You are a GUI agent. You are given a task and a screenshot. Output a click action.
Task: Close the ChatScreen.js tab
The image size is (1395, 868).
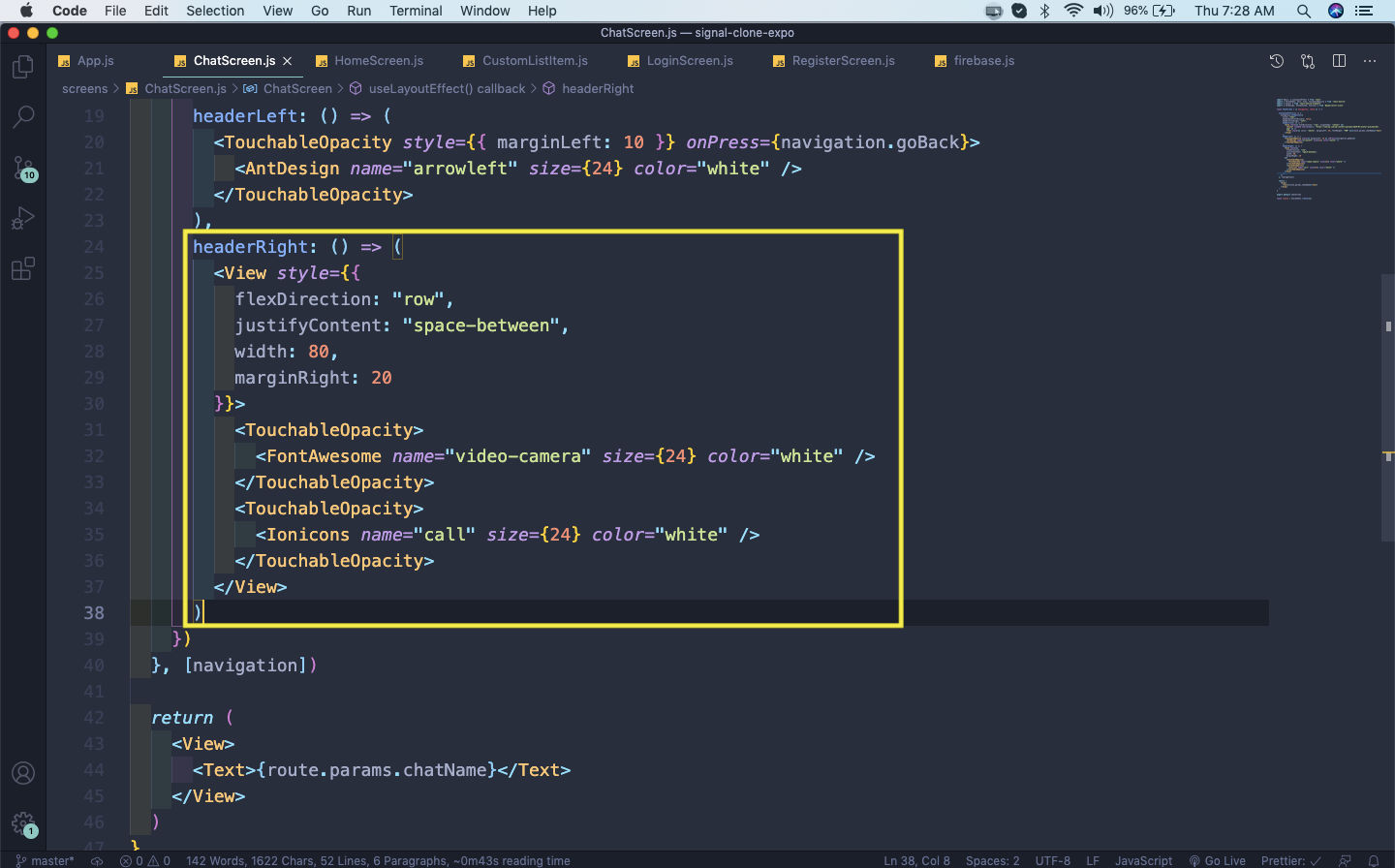click(288, 61)
